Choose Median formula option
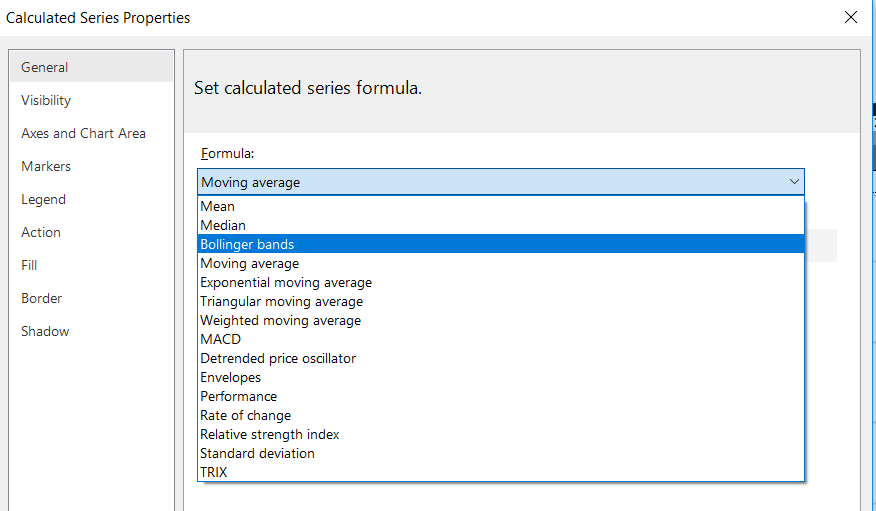 click(x=223, y=225)
